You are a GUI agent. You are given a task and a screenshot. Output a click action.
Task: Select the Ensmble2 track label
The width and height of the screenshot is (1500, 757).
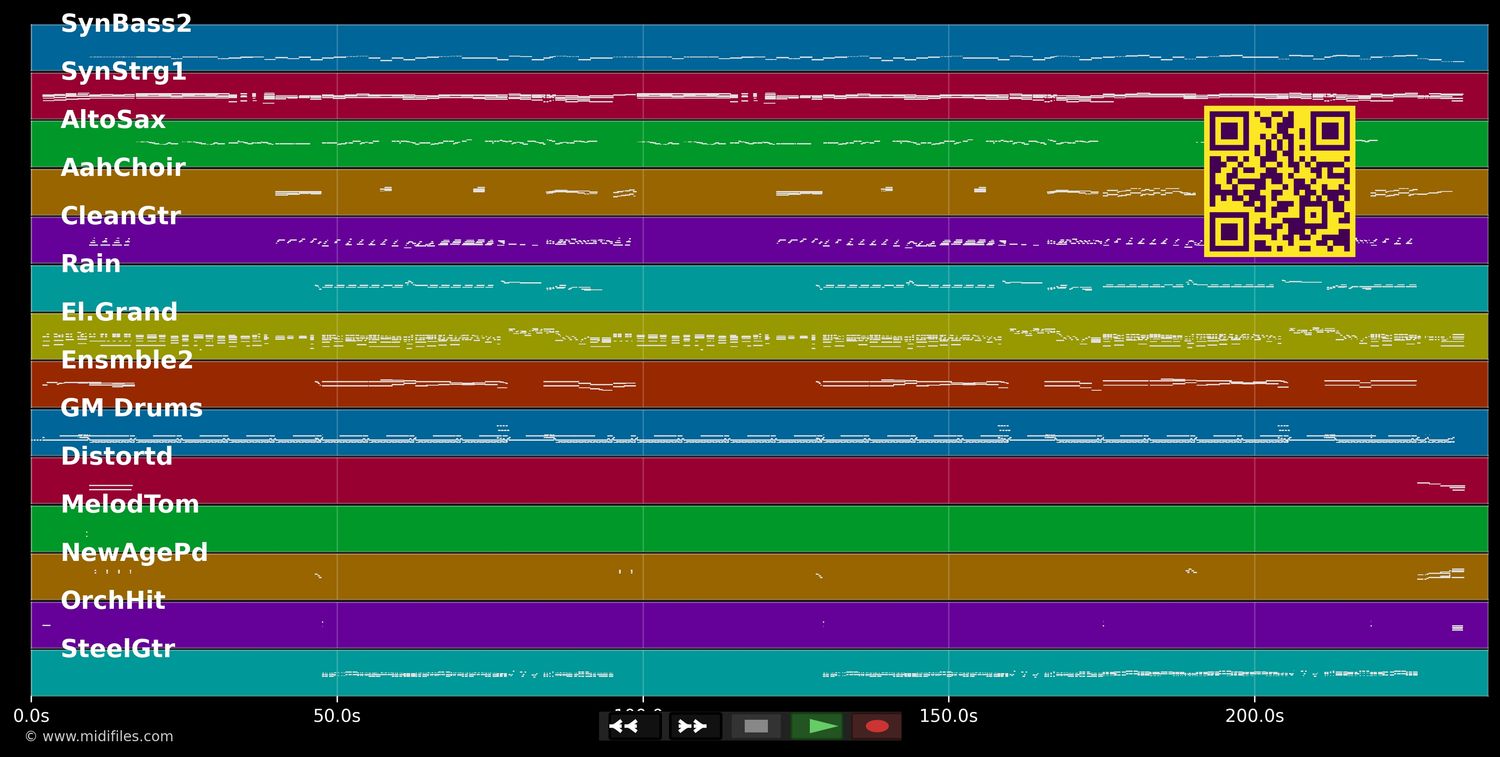point(127,360)
